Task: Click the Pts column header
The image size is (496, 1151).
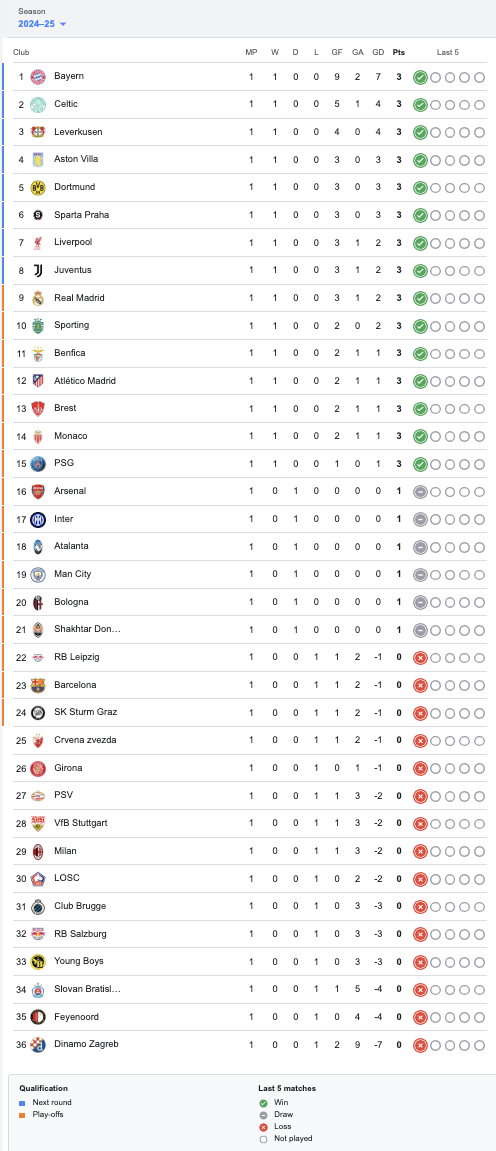Action: [398, 52]
